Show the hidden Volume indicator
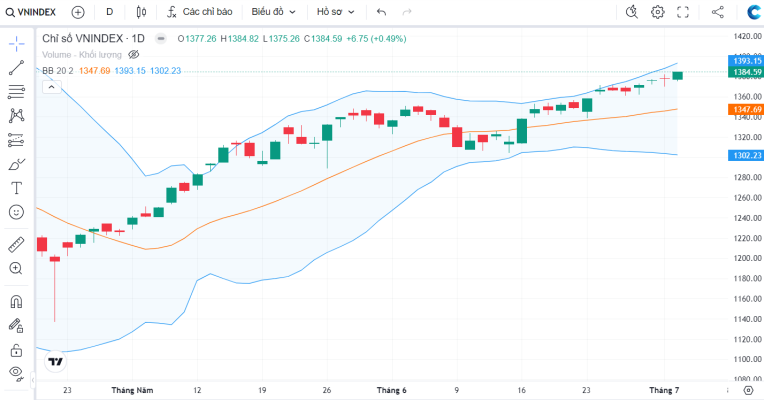The image size is (764, 400). click(x=134, y=55)
